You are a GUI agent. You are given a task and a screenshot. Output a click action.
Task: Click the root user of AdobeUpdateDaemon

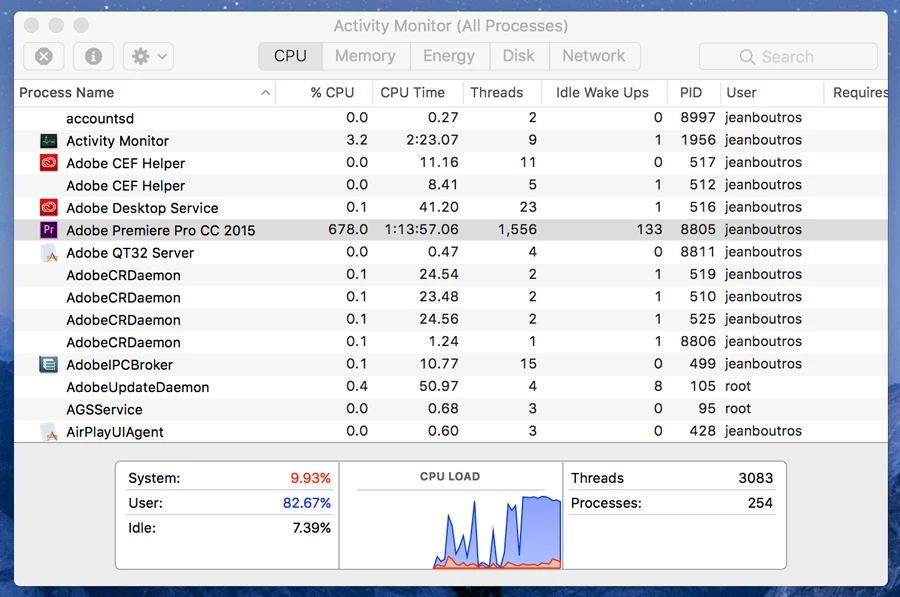coord(738,386)
